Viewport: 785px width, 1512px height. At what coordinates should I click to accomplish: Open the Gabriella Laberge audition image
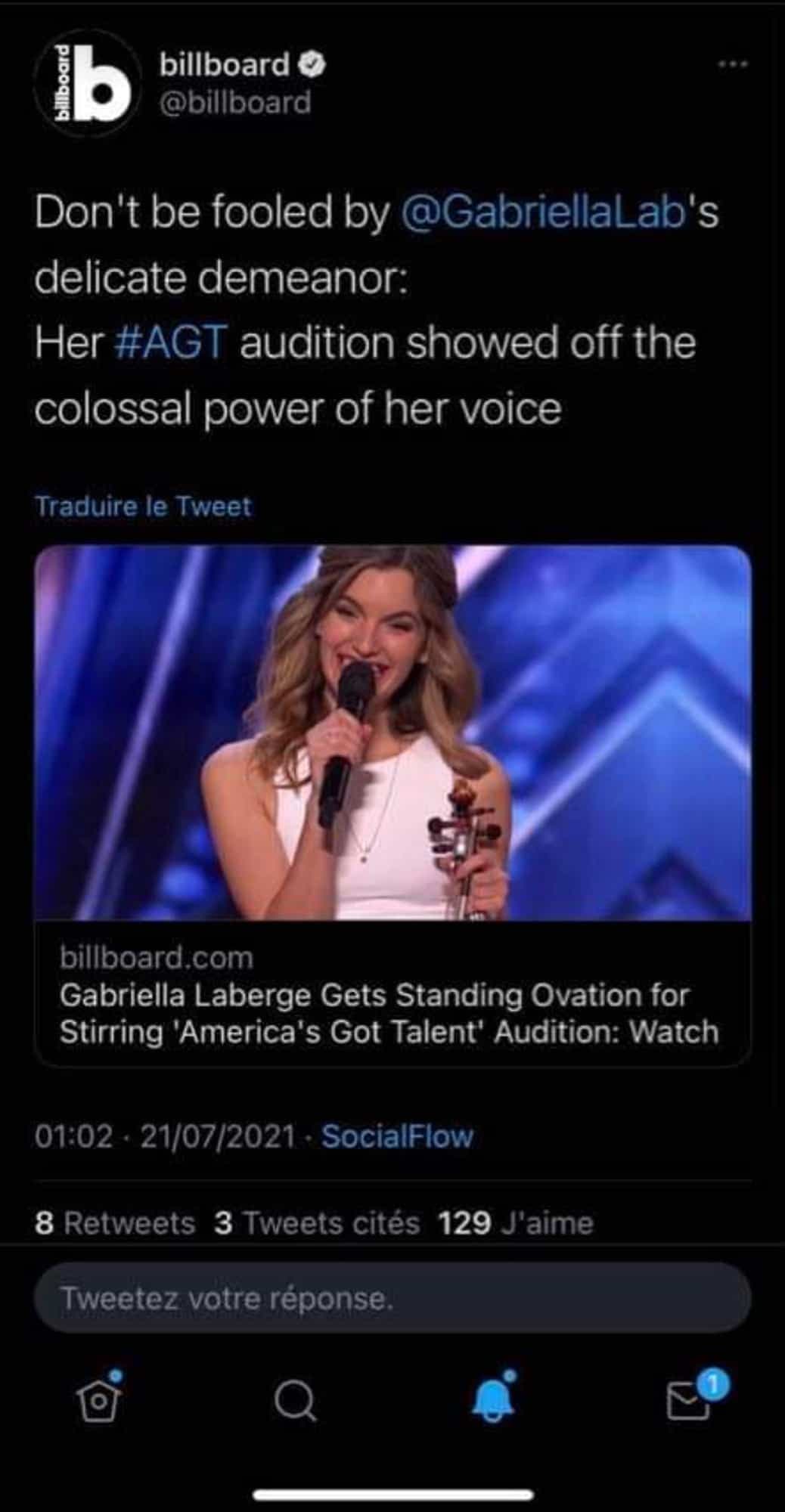click(392, 733)
